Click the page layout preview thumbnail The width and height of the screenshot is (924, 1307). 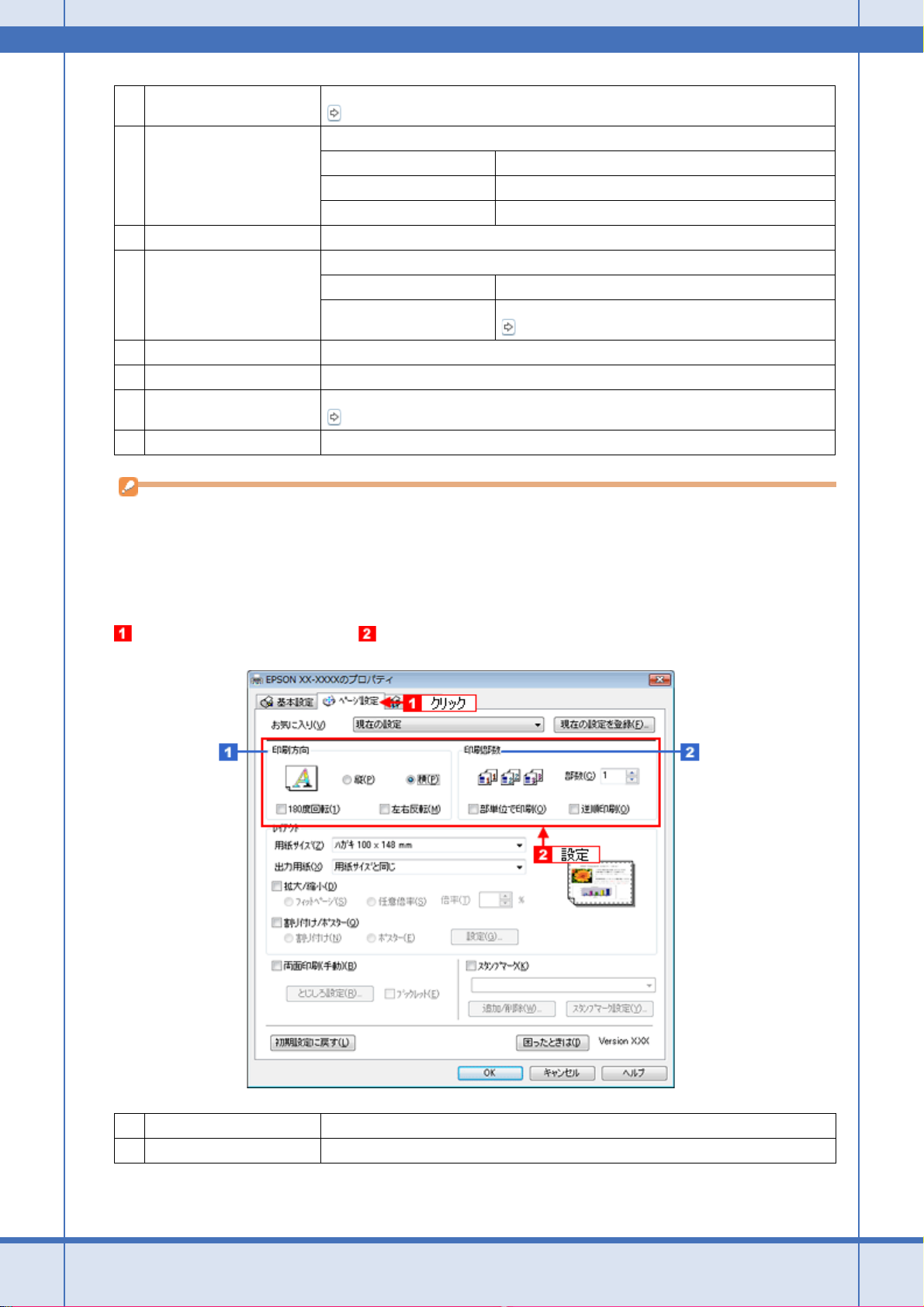(x=602, y=883)
